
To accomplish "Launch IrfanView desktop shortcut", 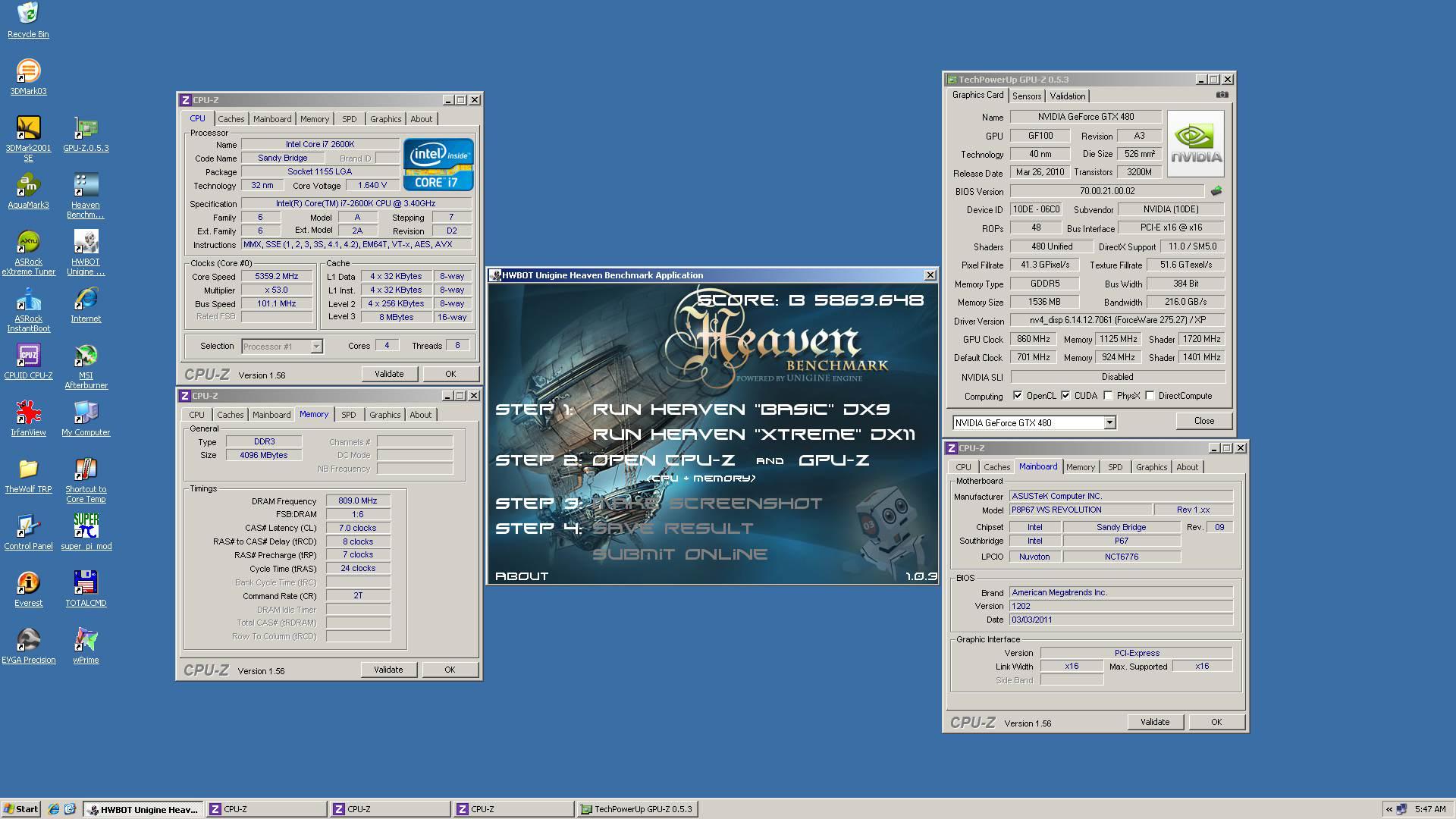I will 28,418.
